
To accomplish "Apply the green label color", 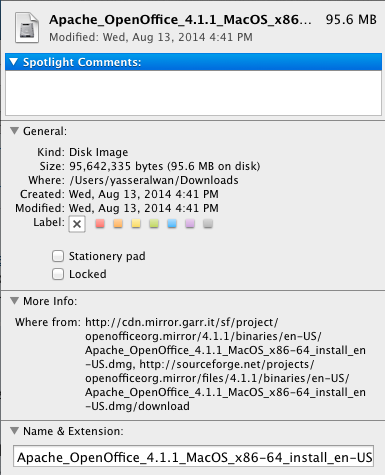I will pyautogui.click(x=154, y=223).
